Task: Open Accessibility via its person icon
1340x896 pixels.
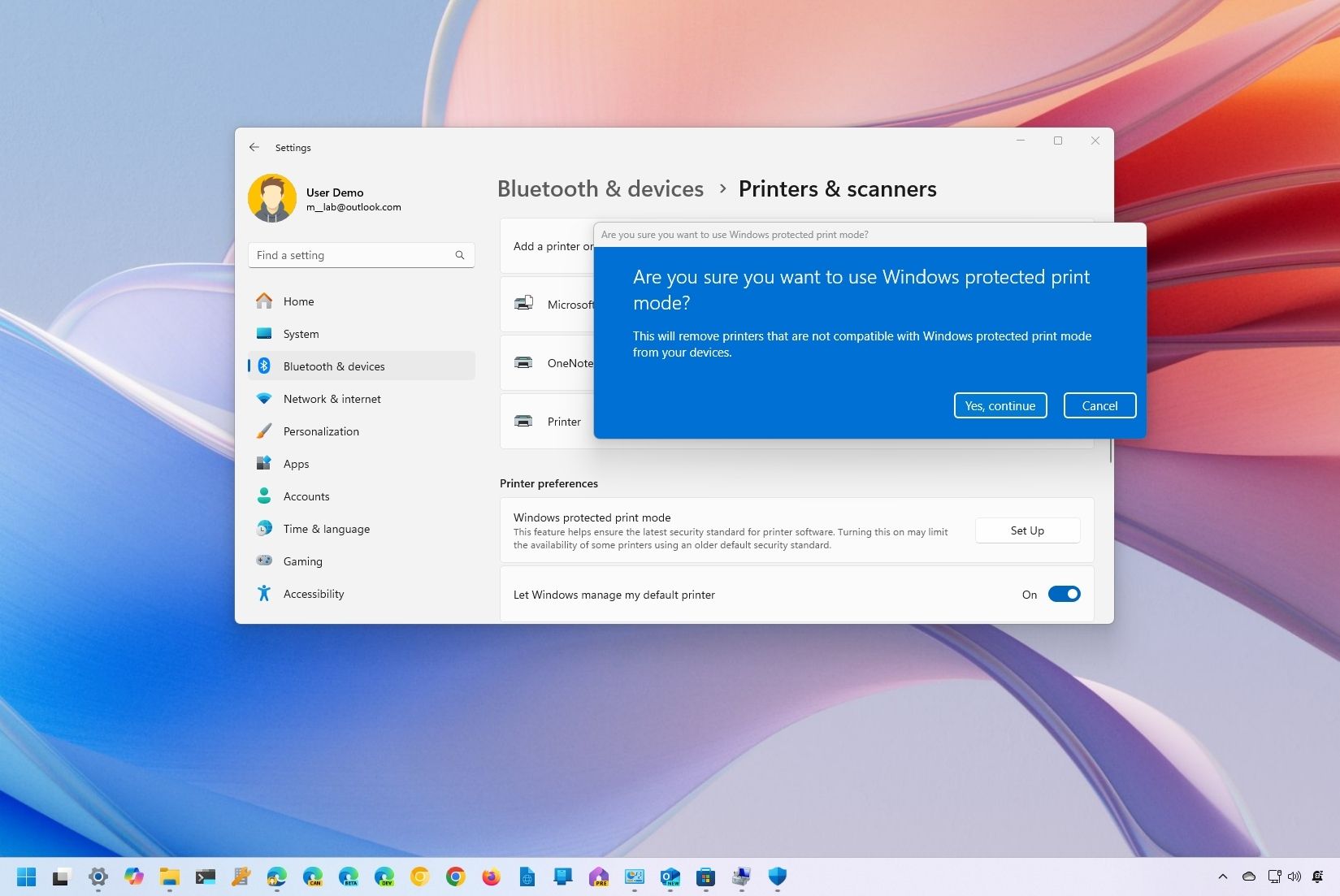Action: (264, 594)
